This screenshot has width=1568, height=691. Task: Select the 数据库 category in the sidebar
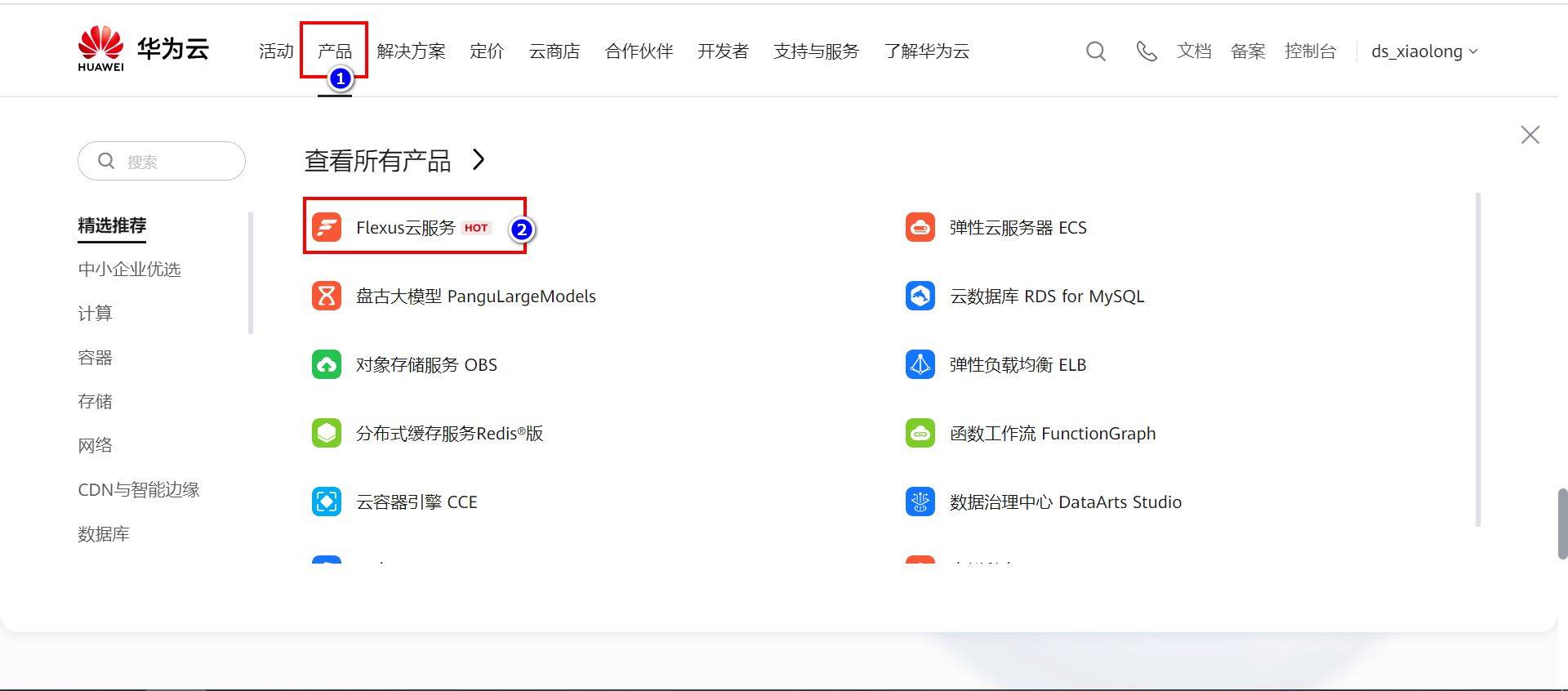click(x=104, y=534)
